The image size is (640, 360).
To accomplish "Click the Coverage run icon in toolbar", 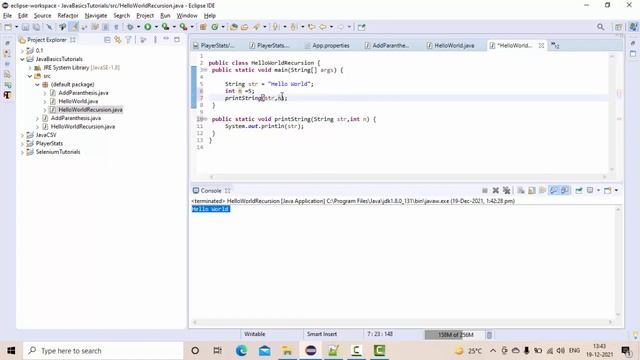I will pos(165,27).
